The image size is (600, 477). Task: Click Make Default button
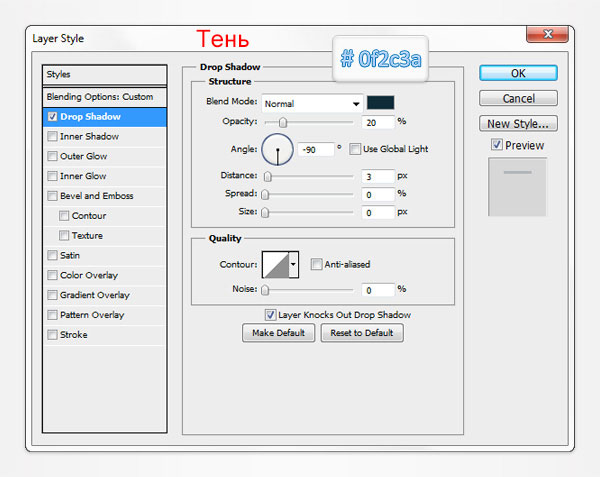[279, 333]
